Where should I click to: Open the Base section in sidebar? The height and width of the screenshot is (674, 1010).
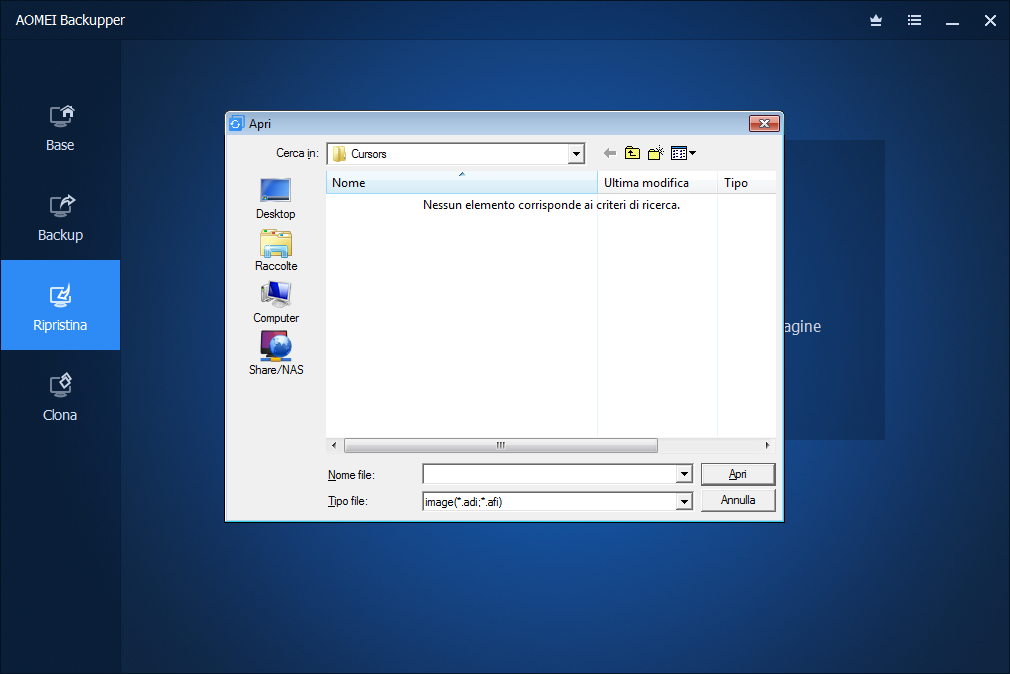pos(60,129)
